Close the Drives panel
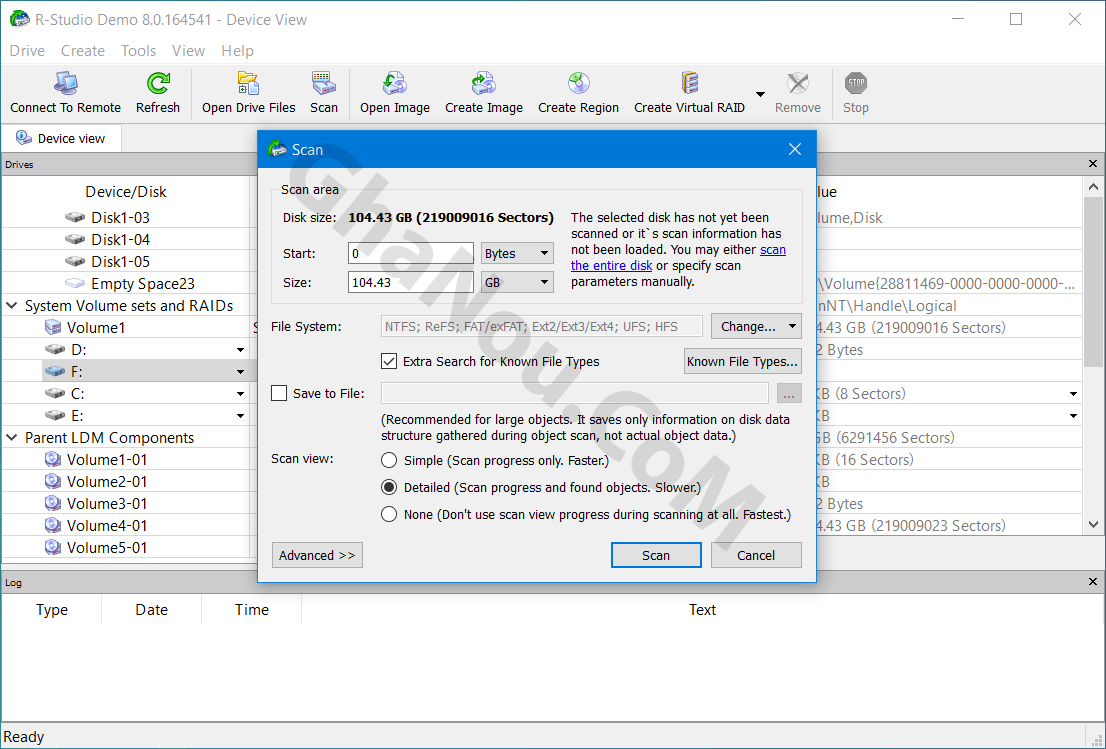 tap(1093, 164)
